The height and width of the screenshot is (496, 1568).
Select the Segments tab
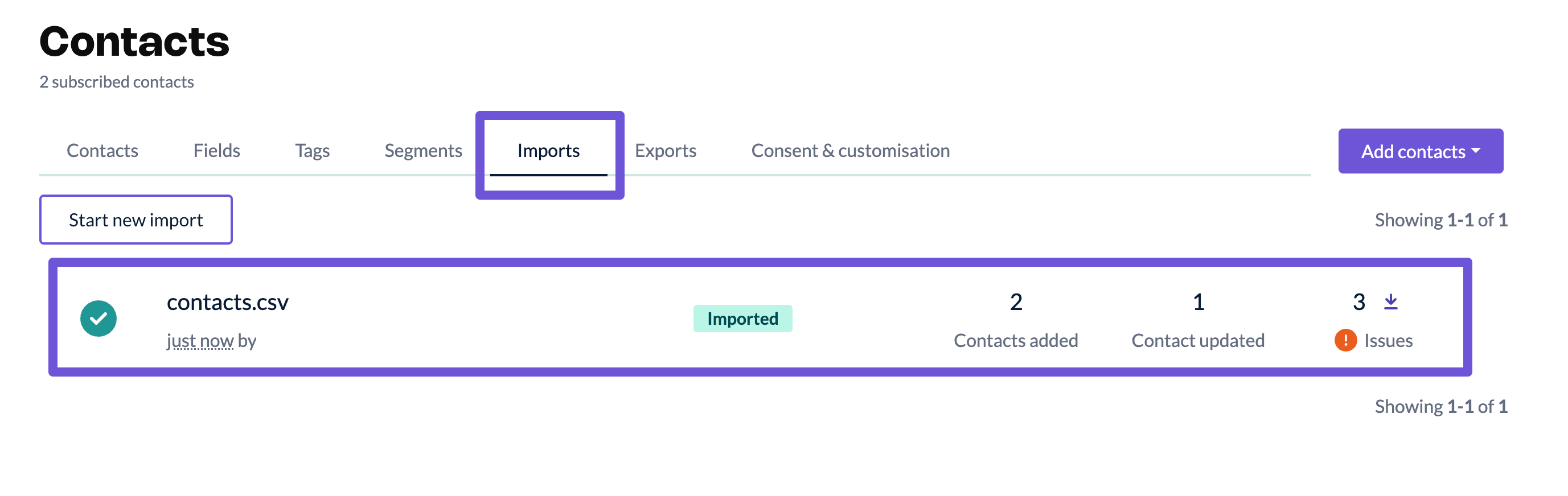click(423, 151)
